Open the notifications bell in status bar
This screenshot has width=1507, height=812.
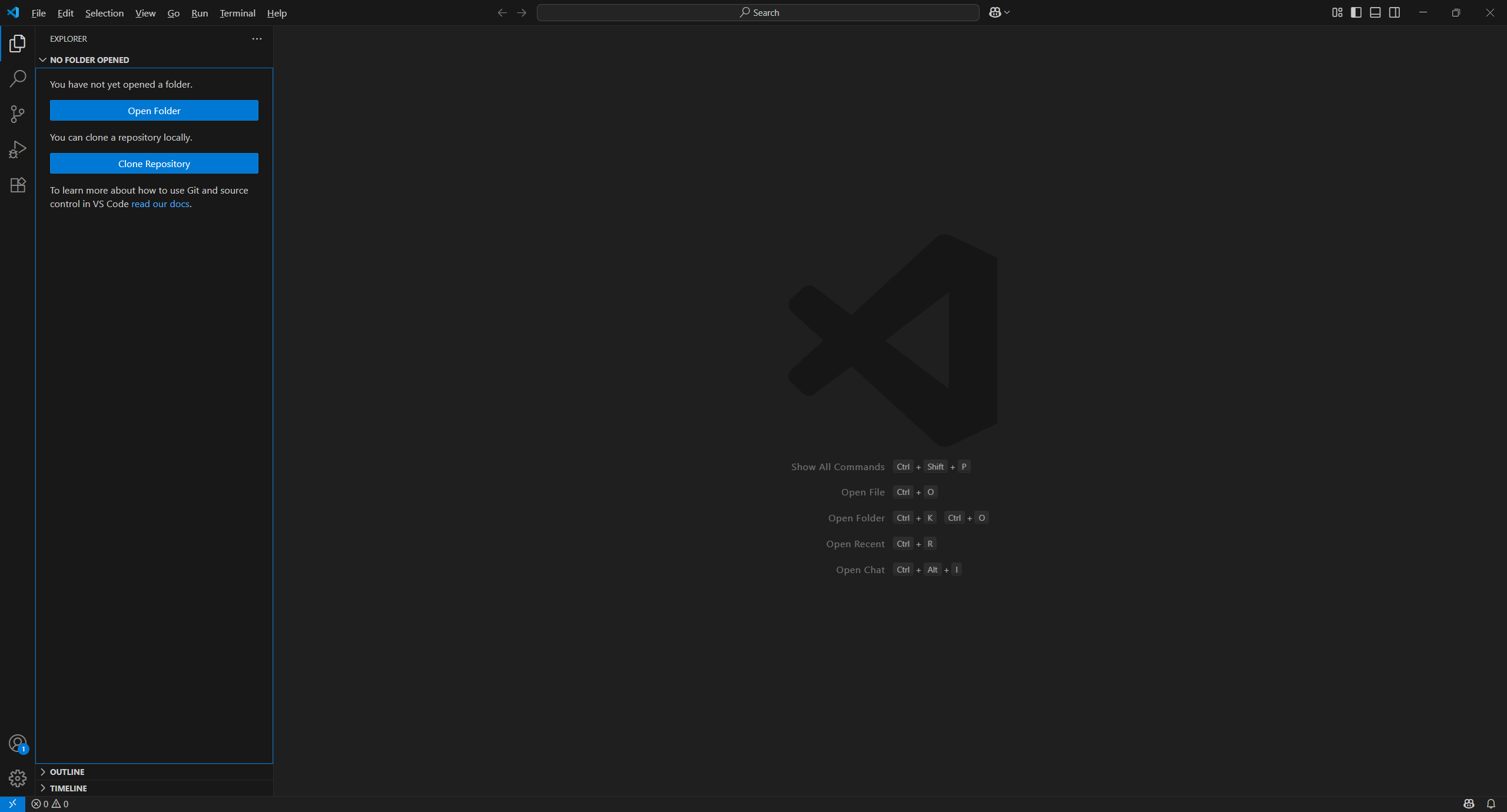click(x=1491, y=804)
